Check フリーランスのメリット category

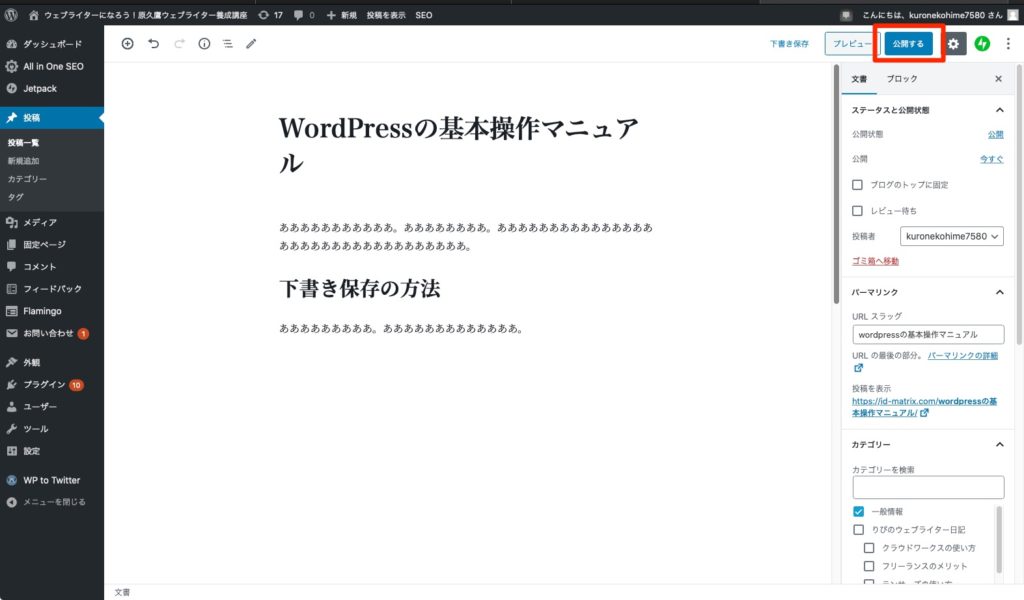pyautogui.click(x=869, y=566)
